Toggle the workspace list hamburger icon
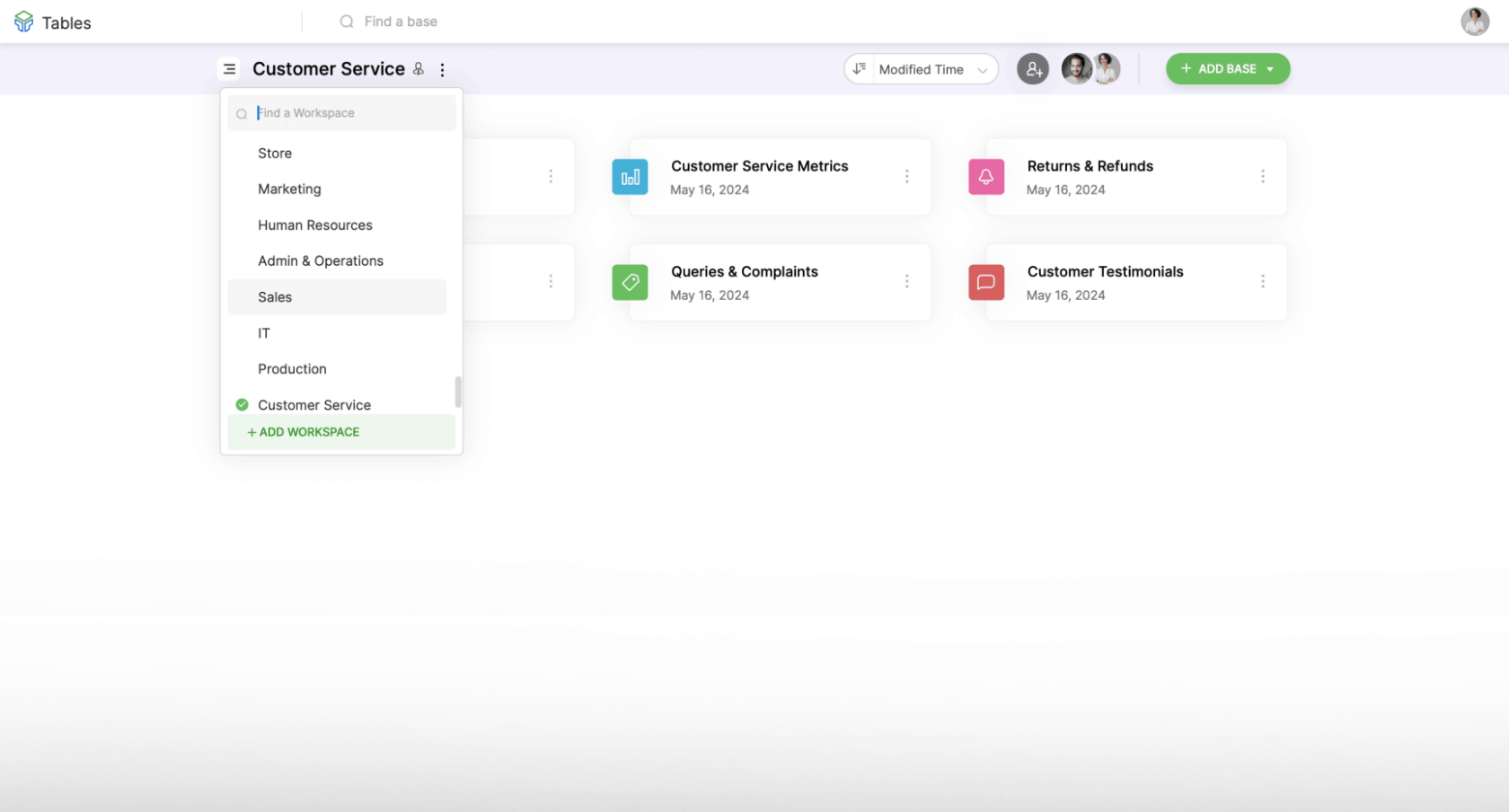Screen dimensions: 1509x812 point(230,69)
